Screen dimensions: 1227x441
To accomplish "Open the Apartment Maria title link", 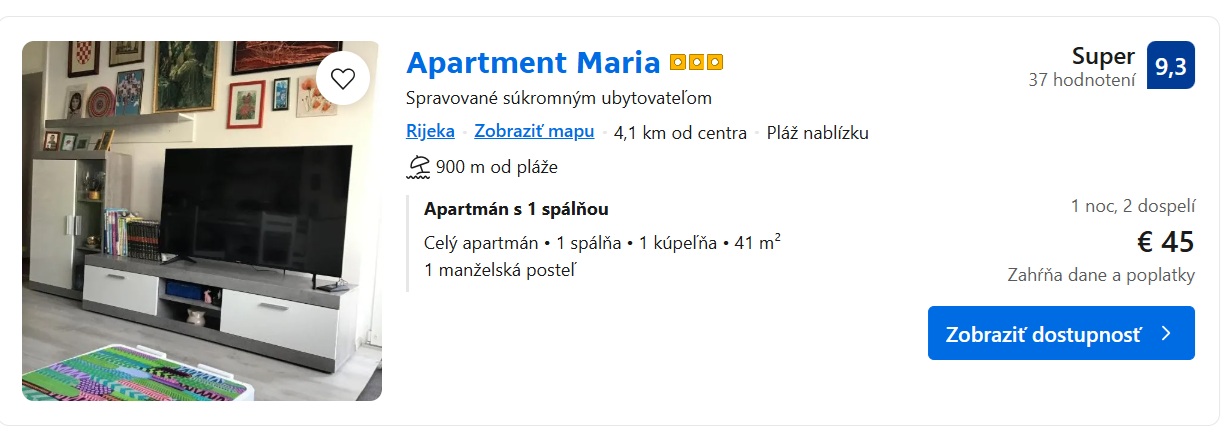I will click(x=533, y=63).
